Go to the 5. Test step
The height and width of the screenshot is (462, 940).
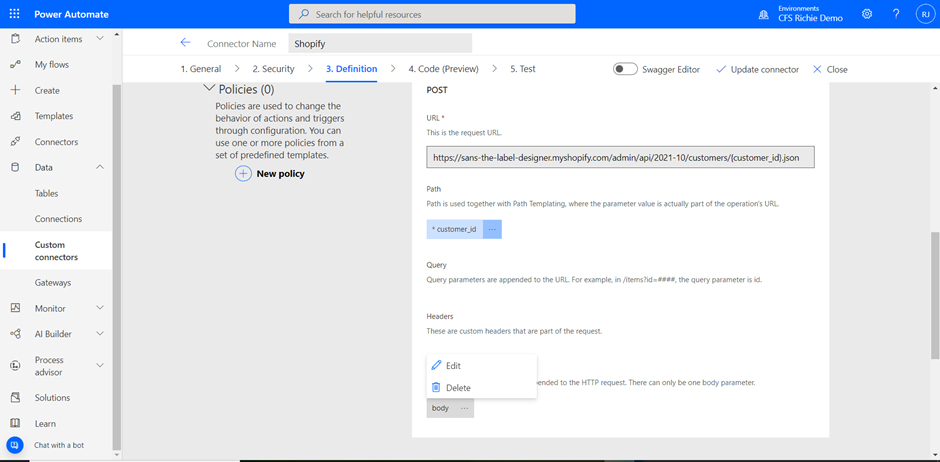tap(523, 69)
